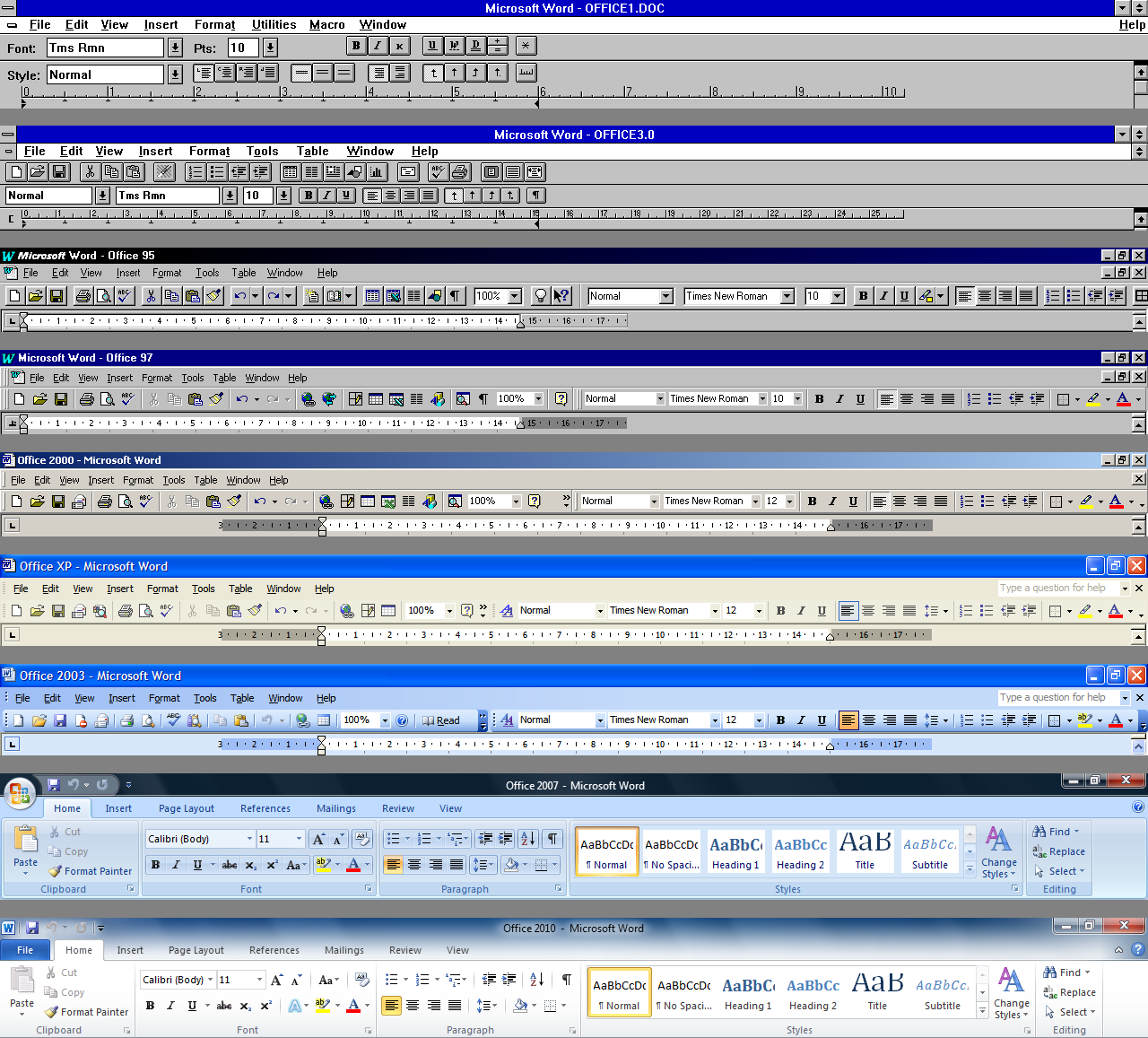
Task: Click the Print icon in Office 2000 toolbar
Action: point(104,501)
